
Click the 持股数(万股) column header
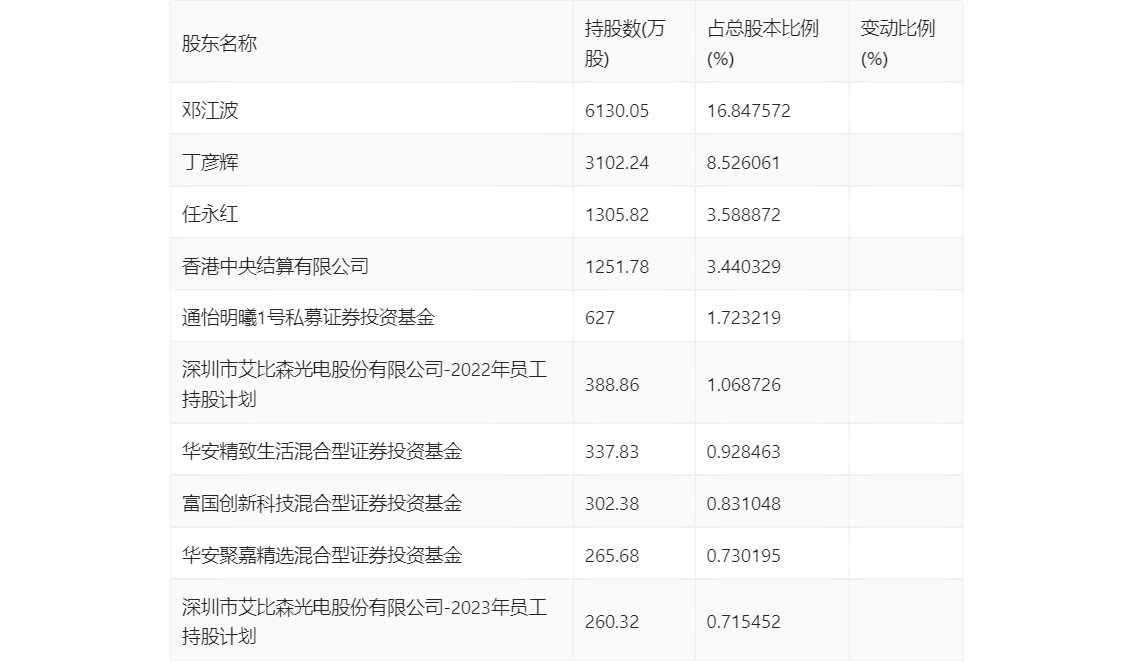click(x=625, y=43)
